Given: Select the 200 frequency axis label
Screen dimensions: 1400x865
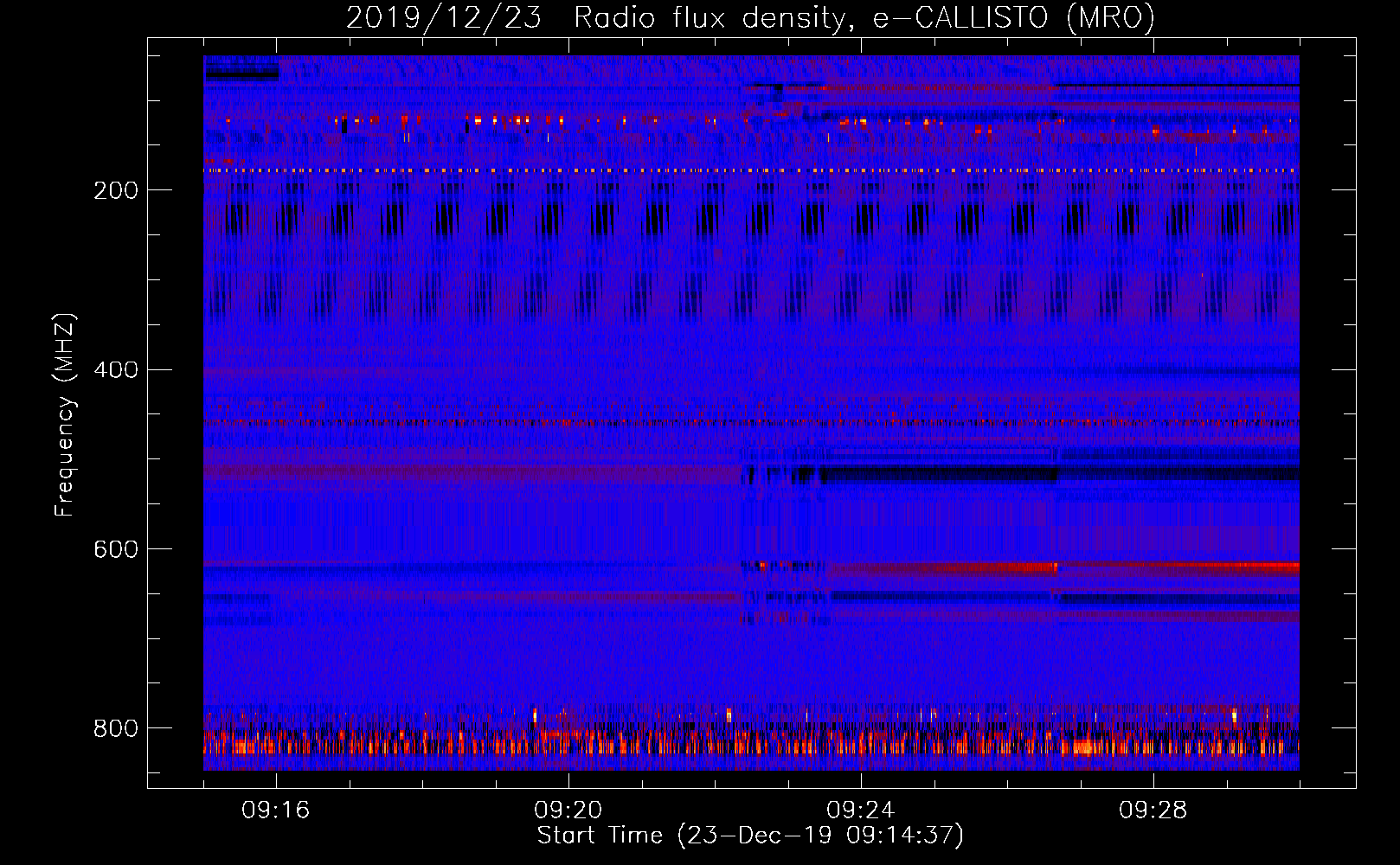Looking at the screenshot, I should point(116,190).
